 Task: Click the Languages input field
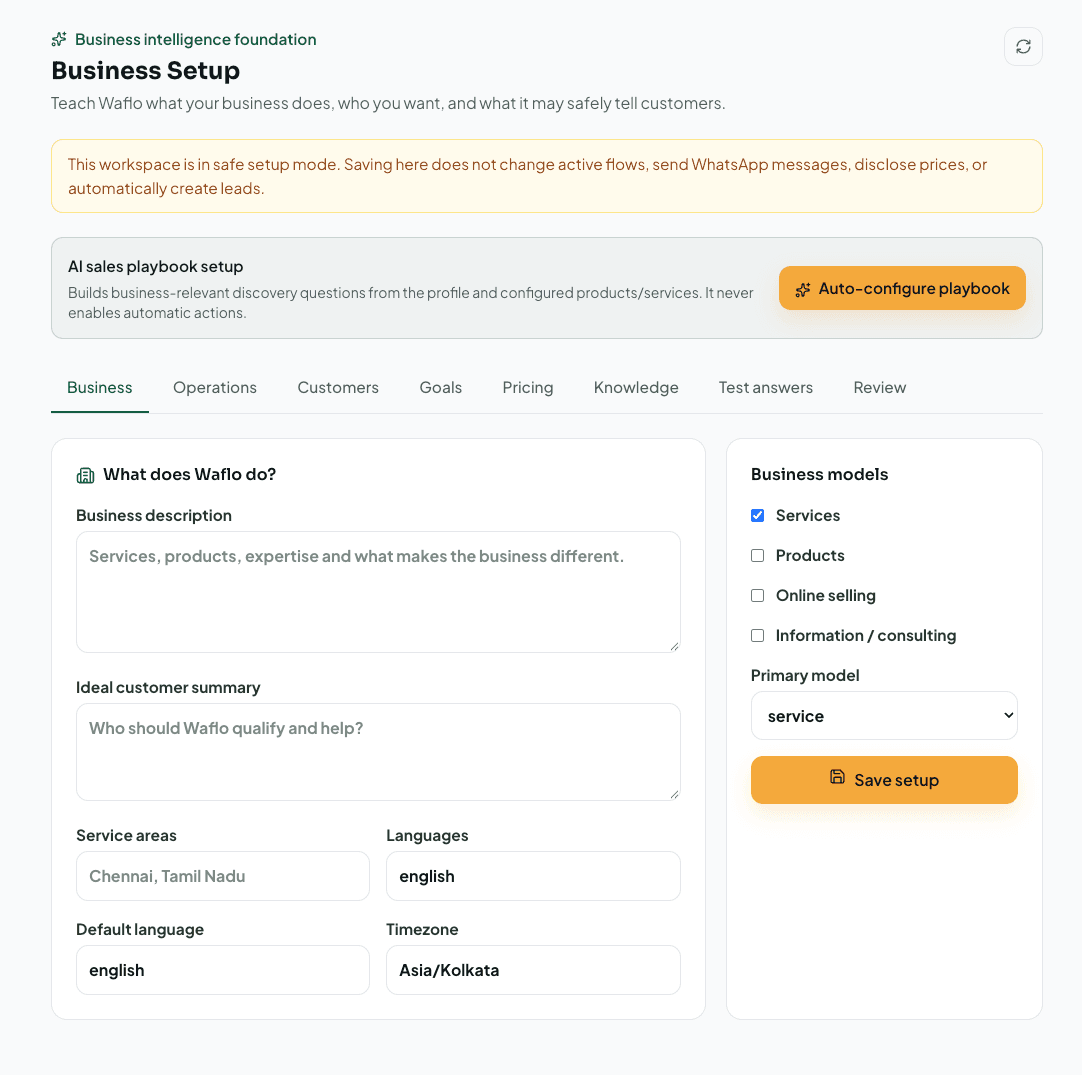(x=533, y=876)
